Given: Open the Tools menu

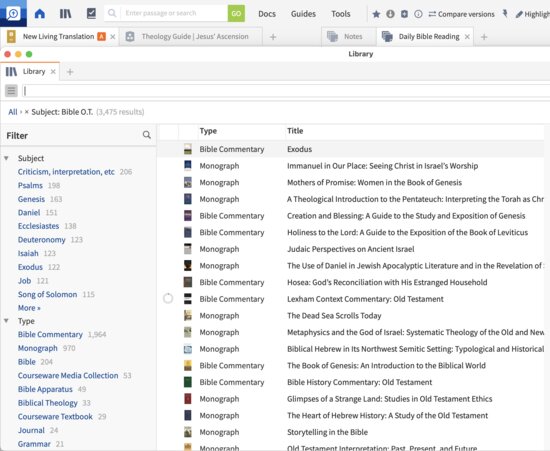Looking at the screenshot, I should [x=341, y=14].
